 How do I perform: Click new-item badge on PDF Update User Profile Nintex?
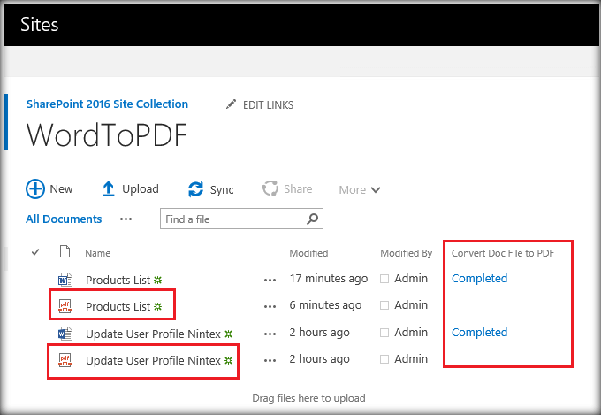pyautogui.click(x=228, y=361)
